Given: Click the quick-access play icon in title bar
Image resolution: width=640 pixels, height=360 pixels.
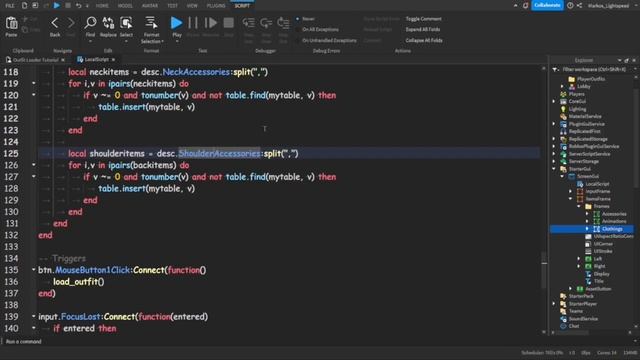Looking at the screenshot, I should coord(57,5).
